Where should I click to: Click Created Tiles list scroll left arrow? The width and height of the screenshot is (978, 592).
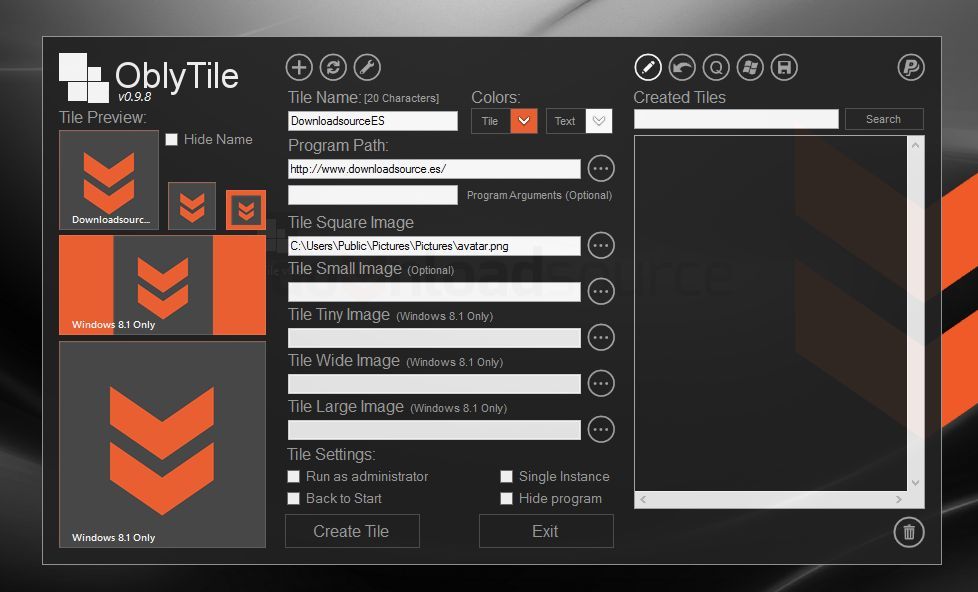pos(643,499)
